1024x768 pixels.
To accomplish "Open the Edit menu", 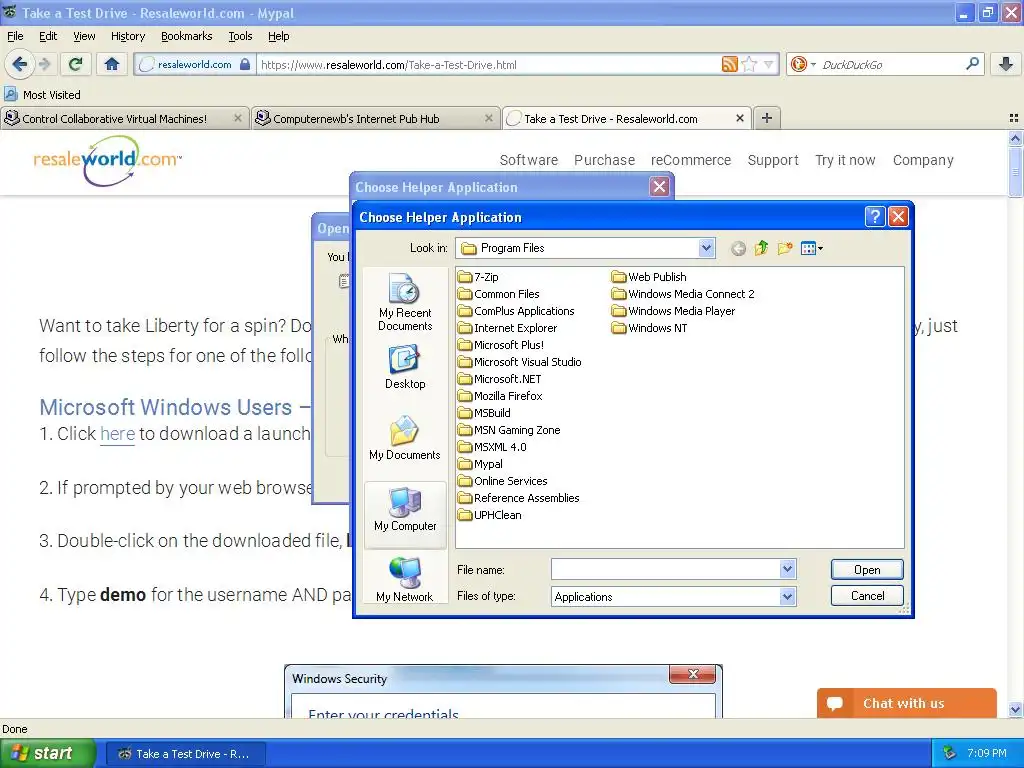I will pos(48,36).
